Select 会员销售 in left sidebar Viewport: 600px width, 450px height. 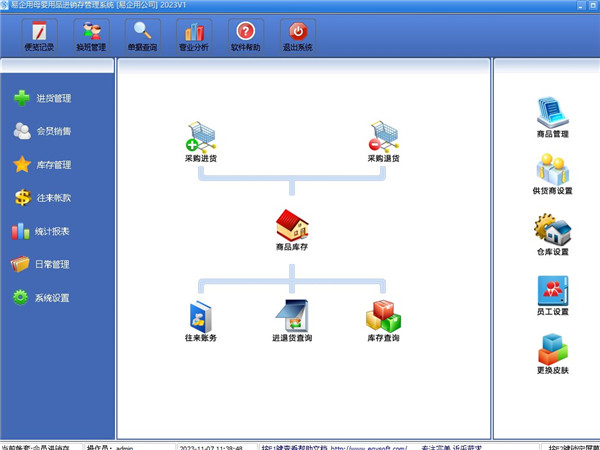coord(42,131)
